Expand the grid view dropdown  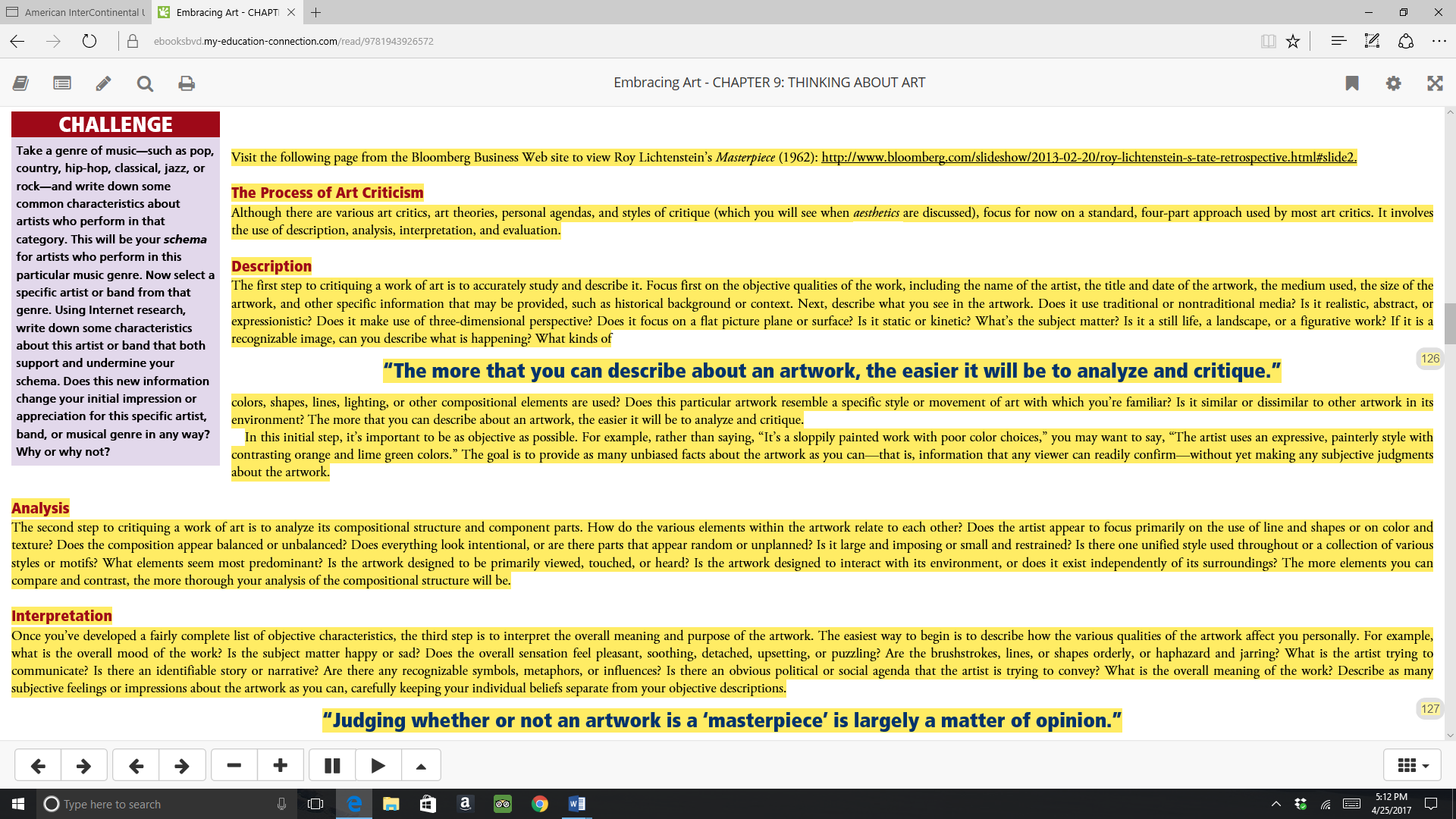point(1412,765)
